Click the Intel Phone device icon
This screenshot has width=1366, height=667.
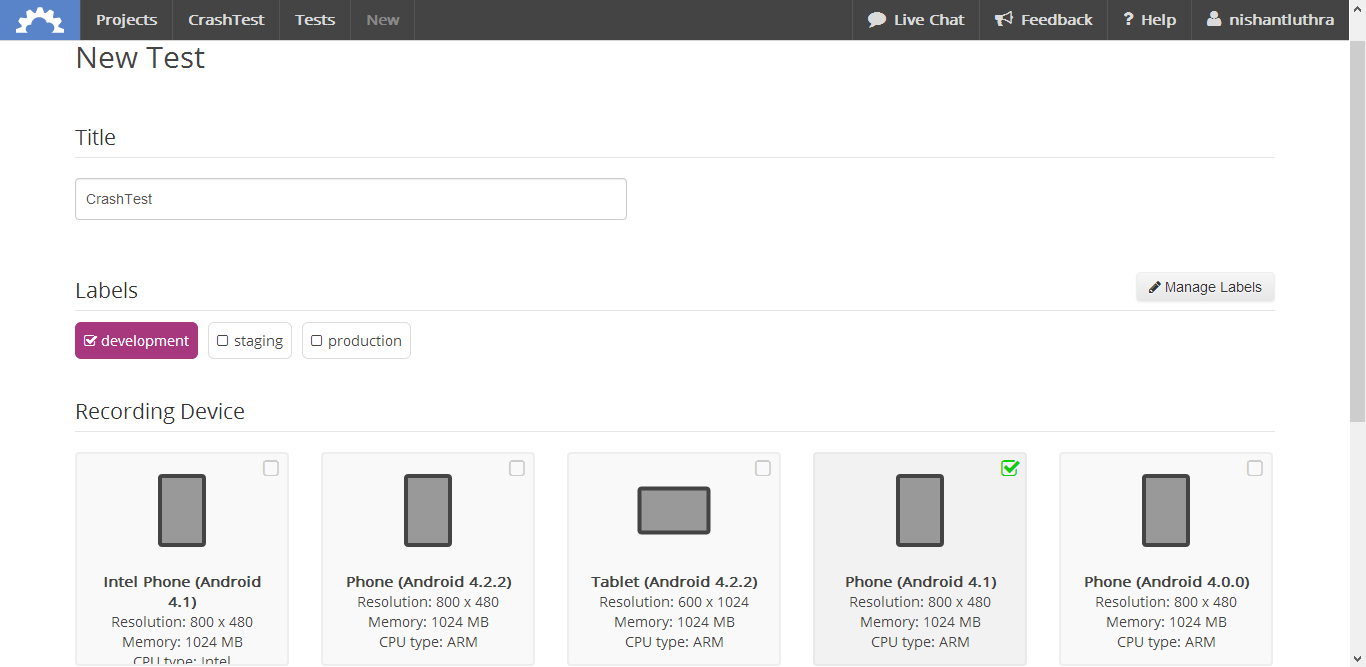182,510
